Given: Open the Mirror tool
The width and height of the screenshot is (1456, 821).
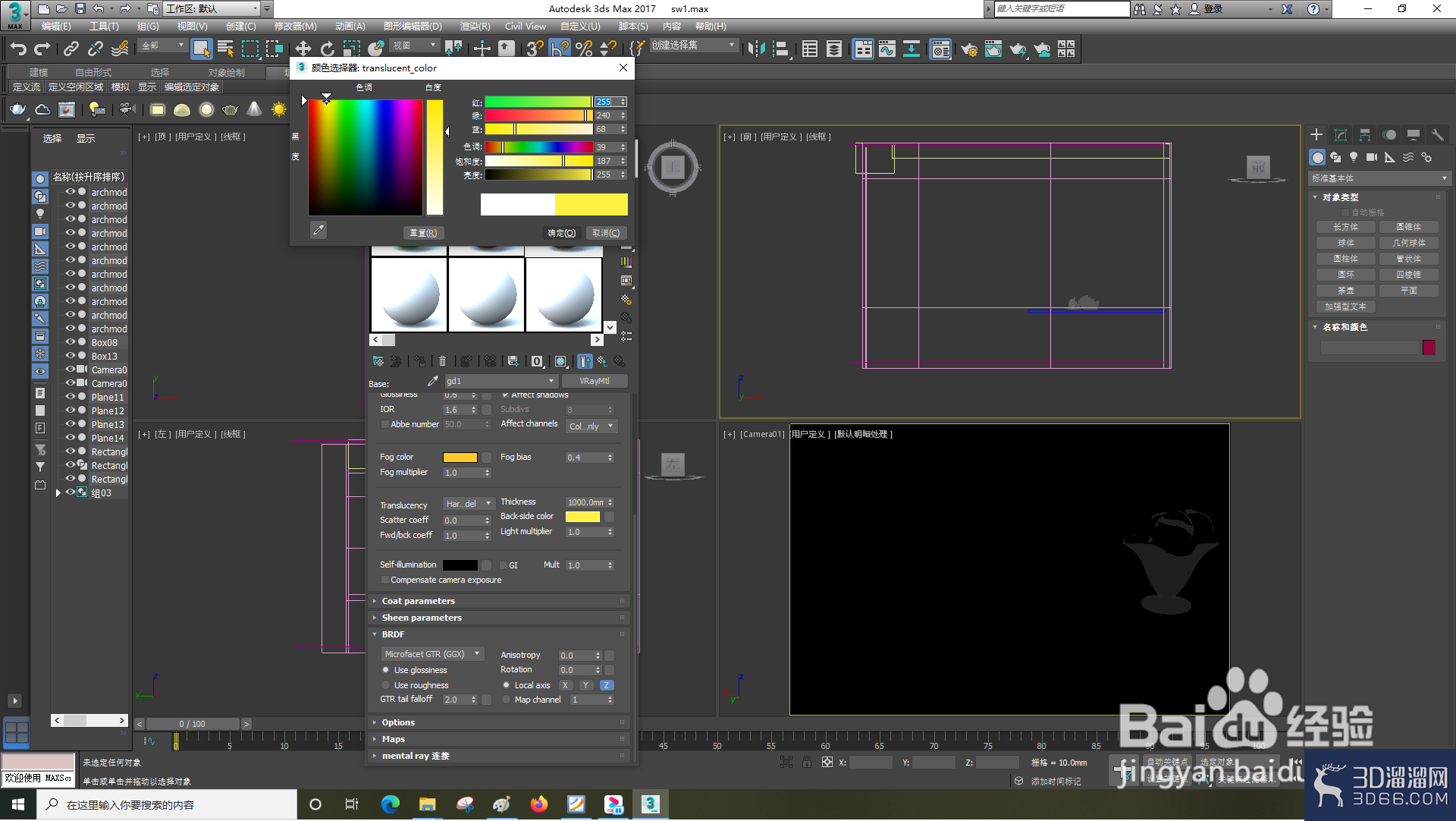Looking at the screenshot, I should coord(756,49).
